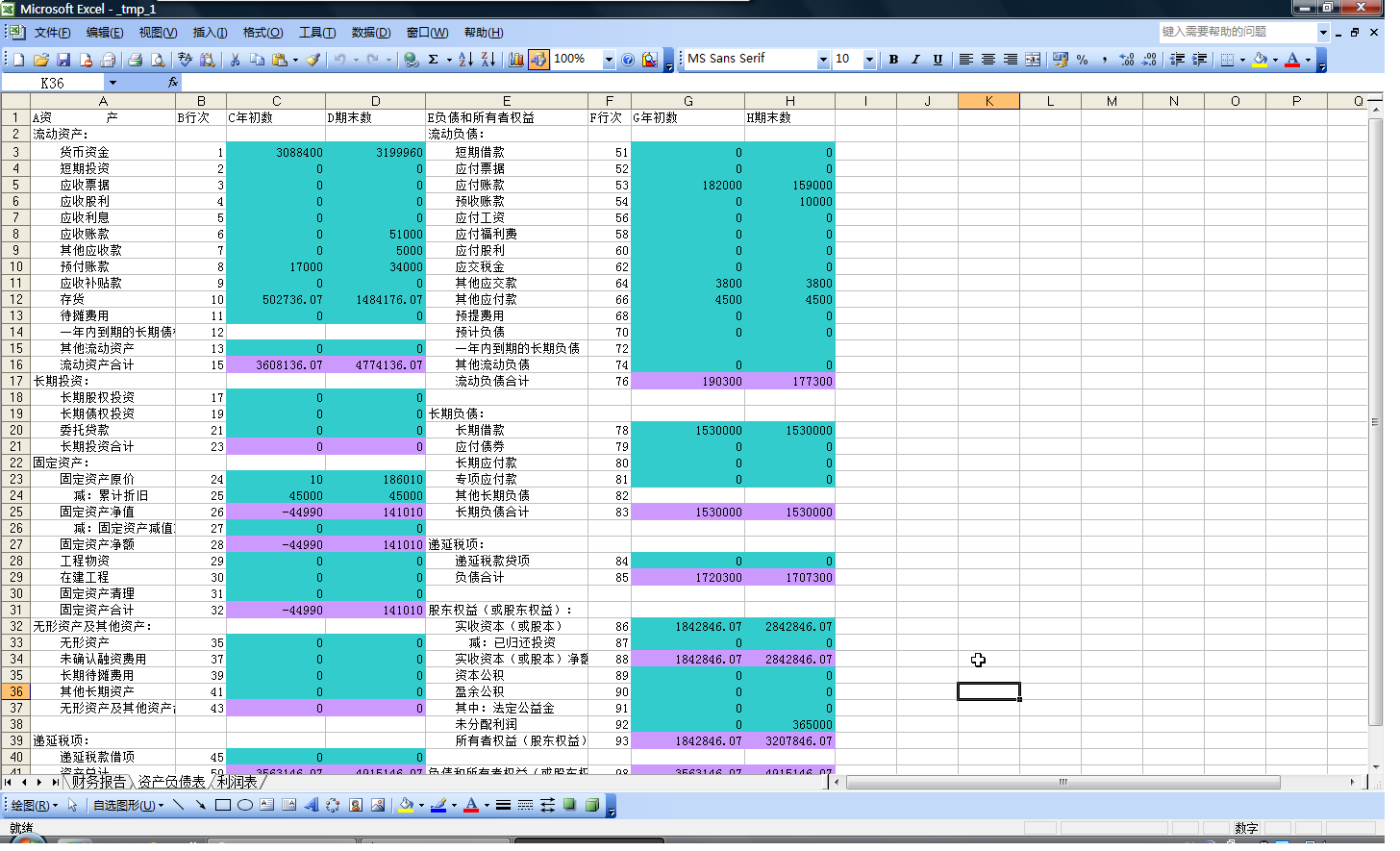Image resolution: width=1400 pixels, height=851 pixels.
Task: Select the Oval shape drawing tool
Action: coord(245,805)
